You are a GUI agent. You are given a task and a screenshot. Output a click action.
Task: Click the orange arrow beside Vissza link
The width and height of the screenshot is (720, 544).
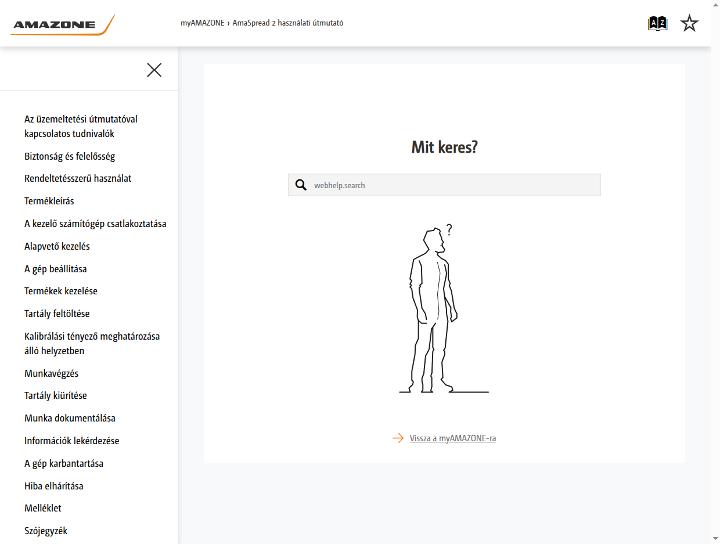tap(398, 438)
